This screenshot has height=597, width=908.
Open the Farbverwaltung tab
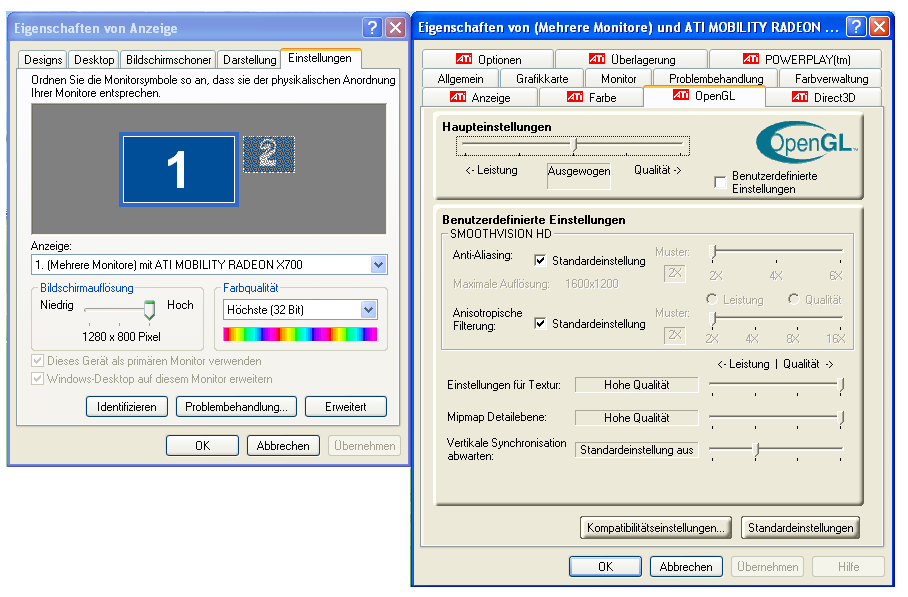pos(831,78)
